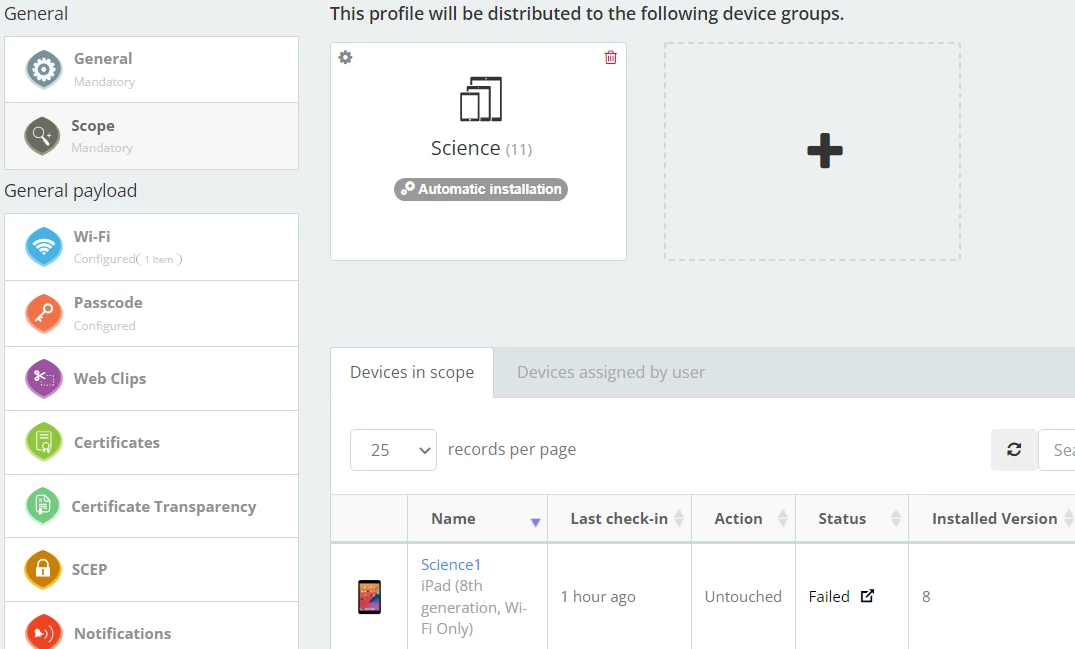Screen dimensions: 1075x649
Task: Sort by Last check-in column
Action: 619,519
